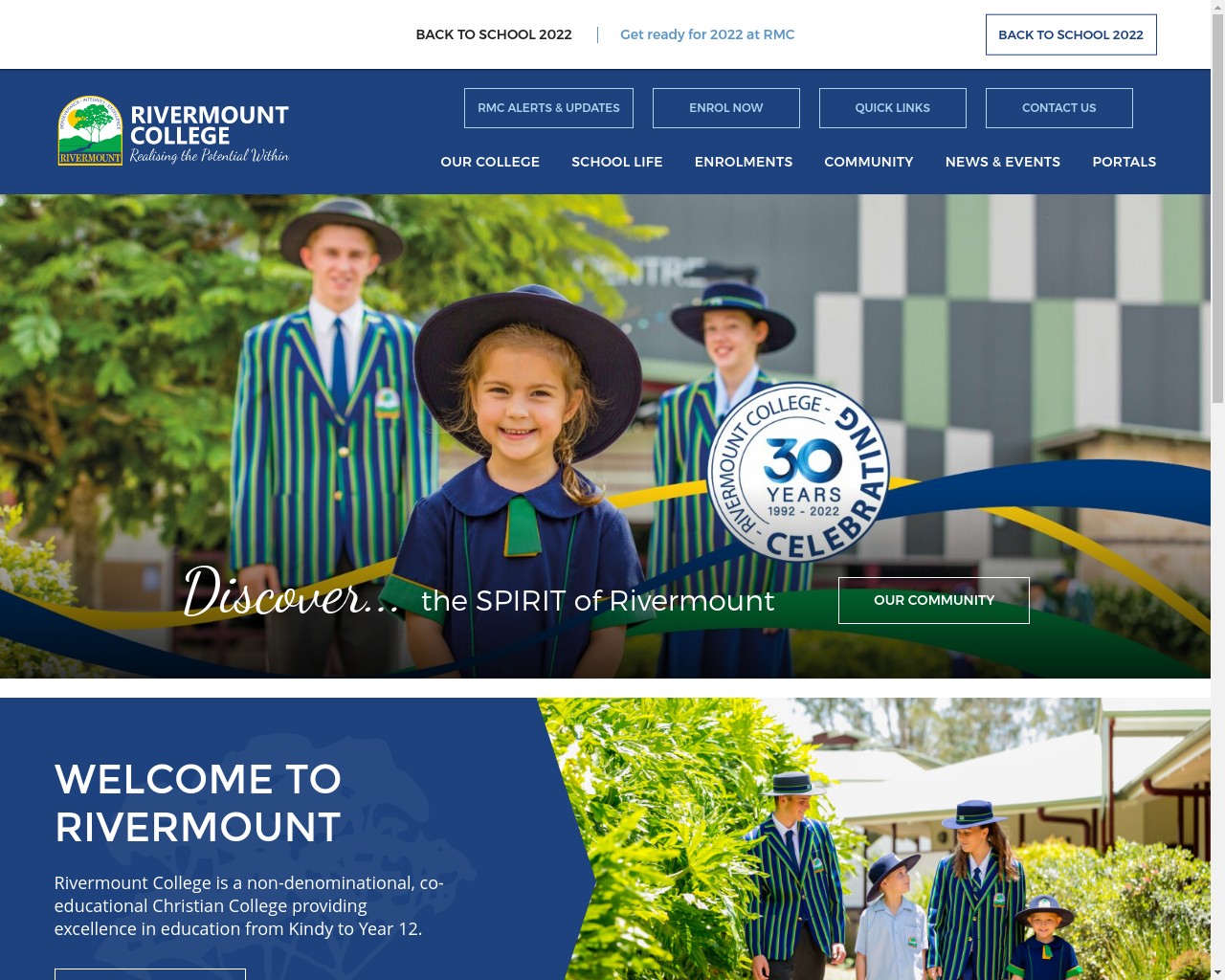Open the OUR COLLEGE menu
The height and width of the screenshot is (980, 1225).
(x=490, y=162)
